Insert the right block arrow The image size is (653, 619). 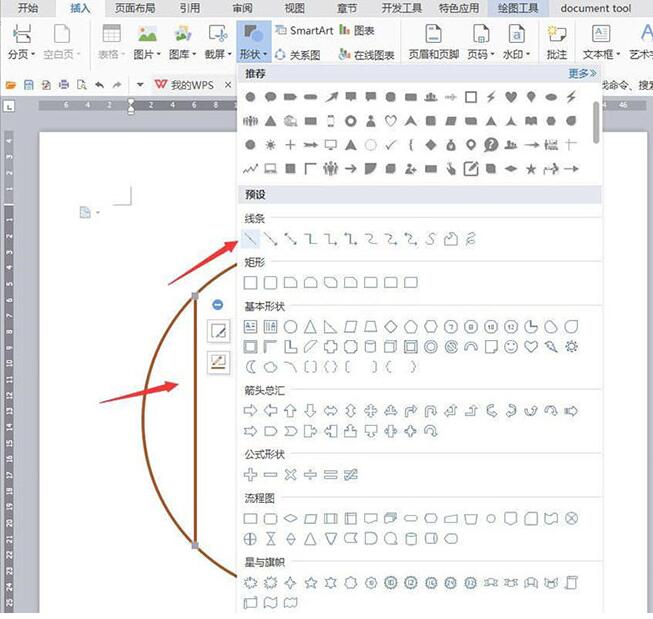click(250, 411)
